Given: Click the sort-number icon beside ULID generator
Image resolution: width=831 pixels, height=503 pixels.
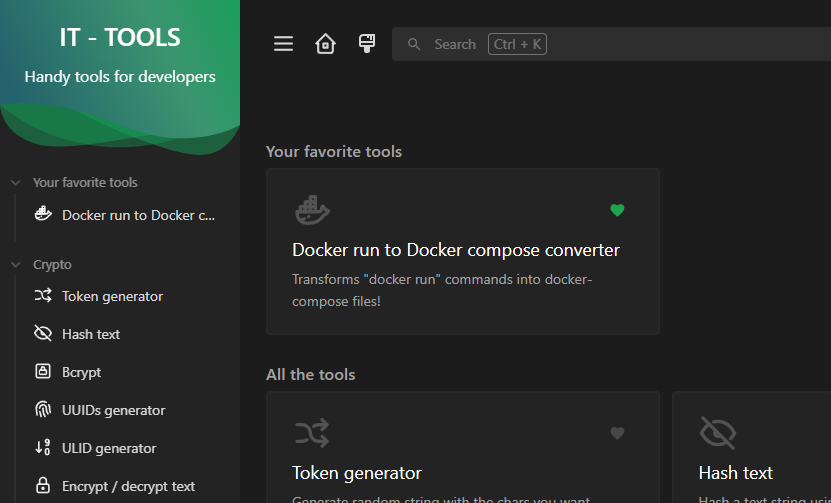Looking at the screenshot, I should [x=43, y=447].
